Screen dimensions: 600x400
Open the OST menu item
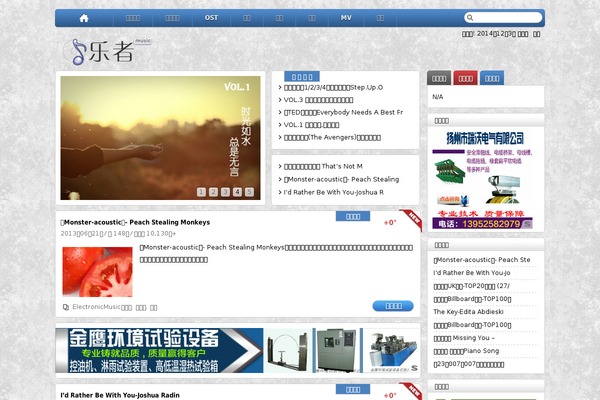pos(211,18)
